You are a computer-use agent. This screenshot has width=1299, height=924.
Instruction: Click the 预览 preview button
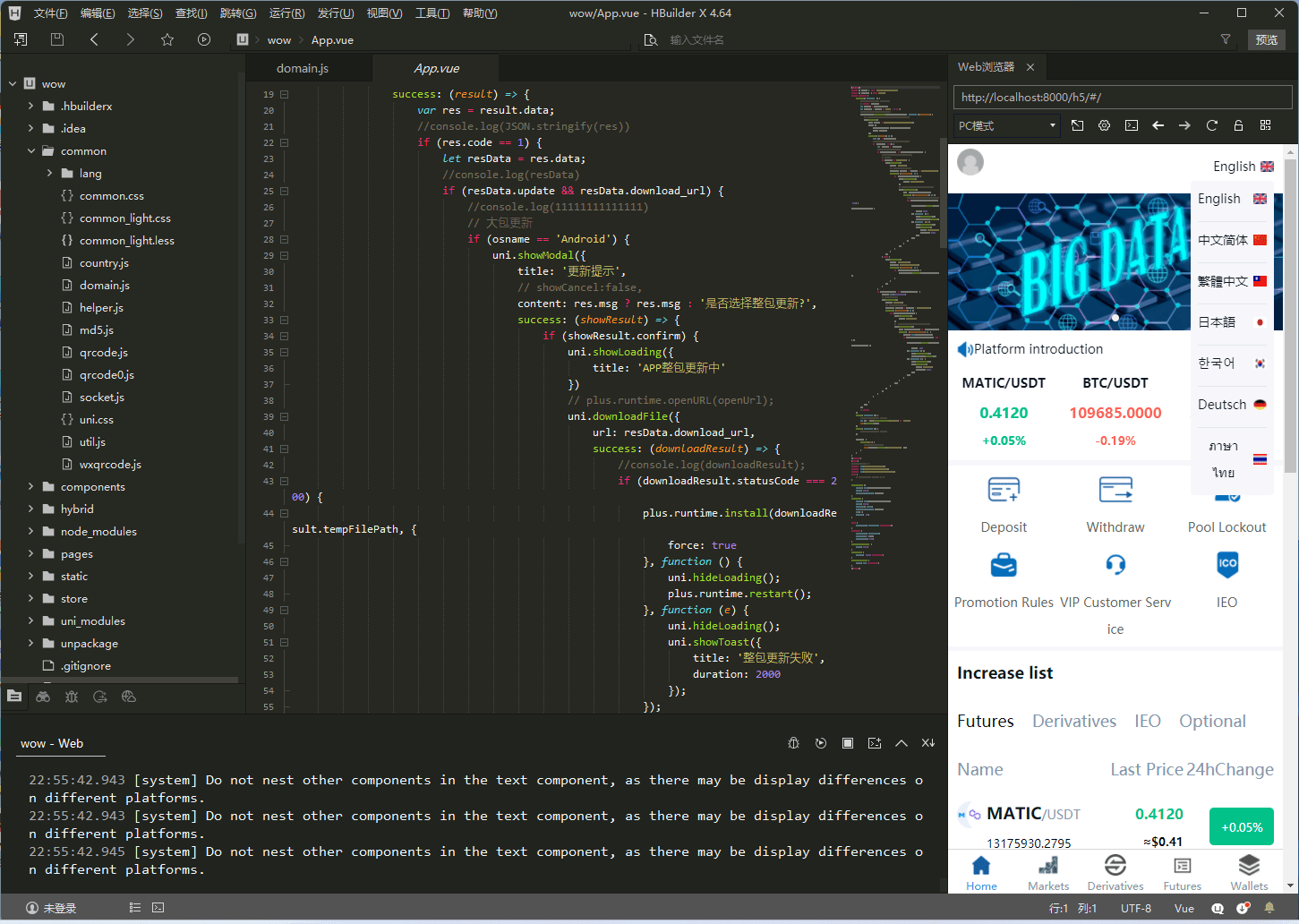(x=1266, y=39)
